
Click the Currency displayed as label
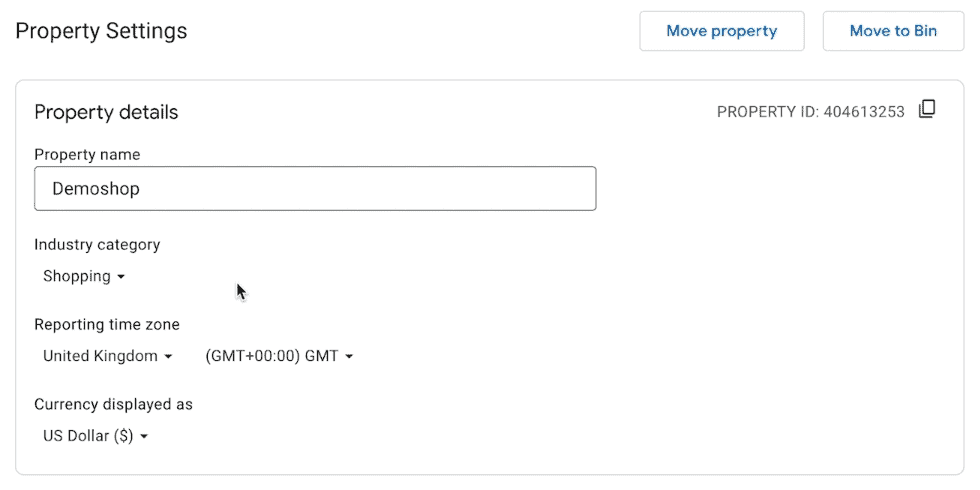(113, 404)
